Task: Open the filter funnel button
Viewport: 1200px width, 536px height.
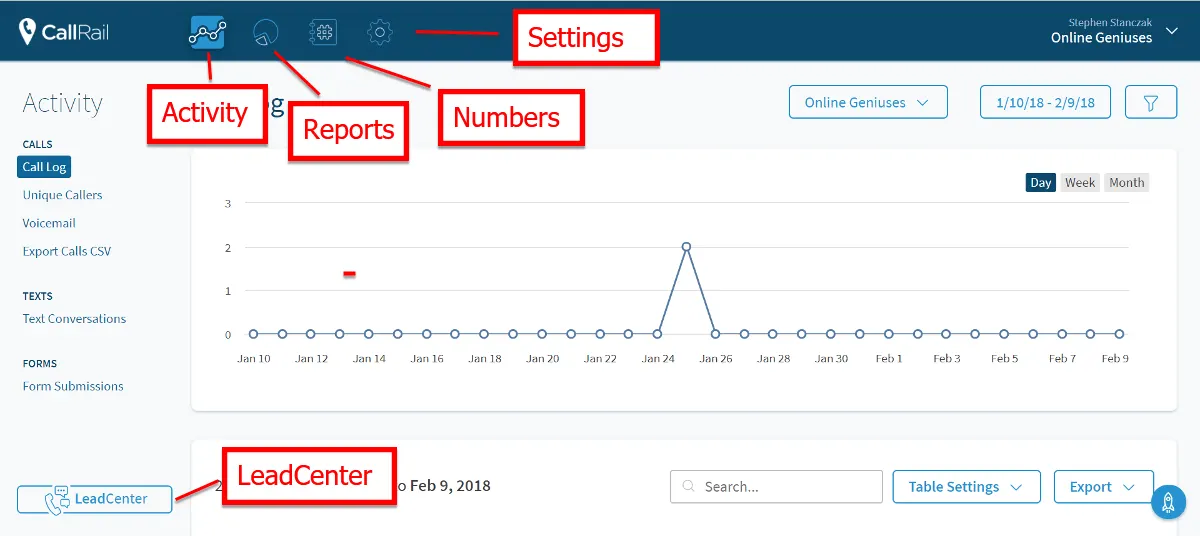Action: tap(1151, 102)
